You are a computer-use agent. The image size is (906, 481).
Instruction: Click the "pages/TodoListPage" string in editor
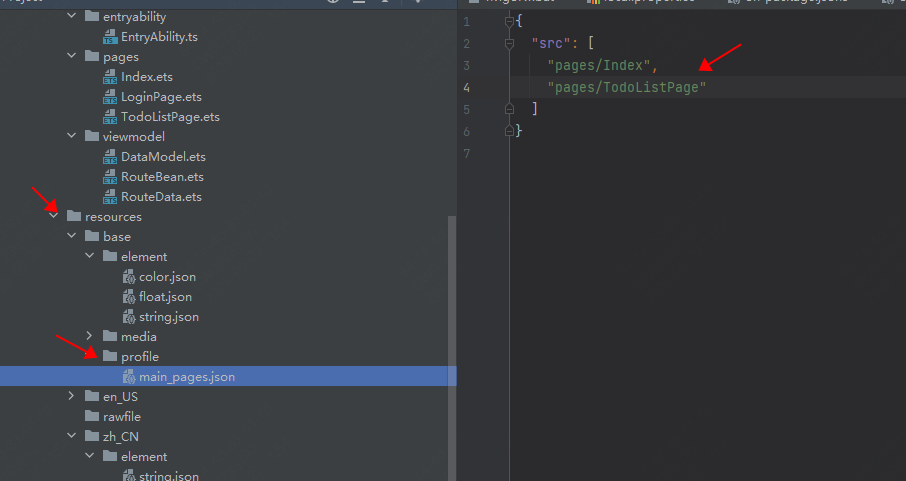[x=626, y=87]
